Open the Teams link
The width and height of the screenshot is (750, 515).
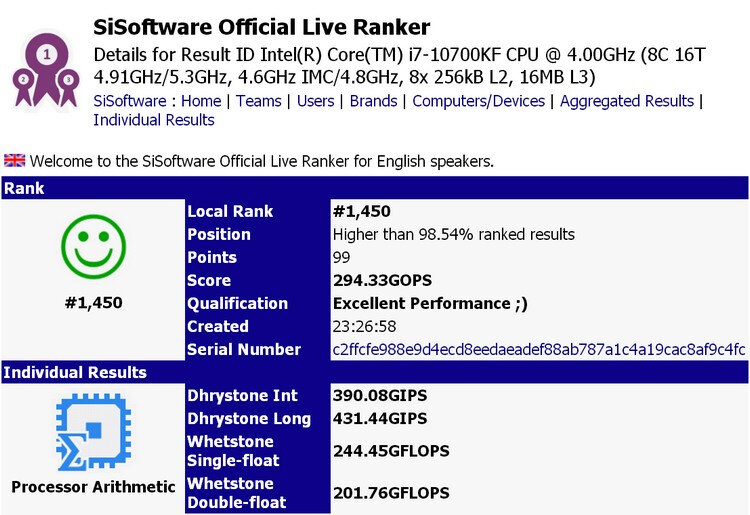[259, 101]
